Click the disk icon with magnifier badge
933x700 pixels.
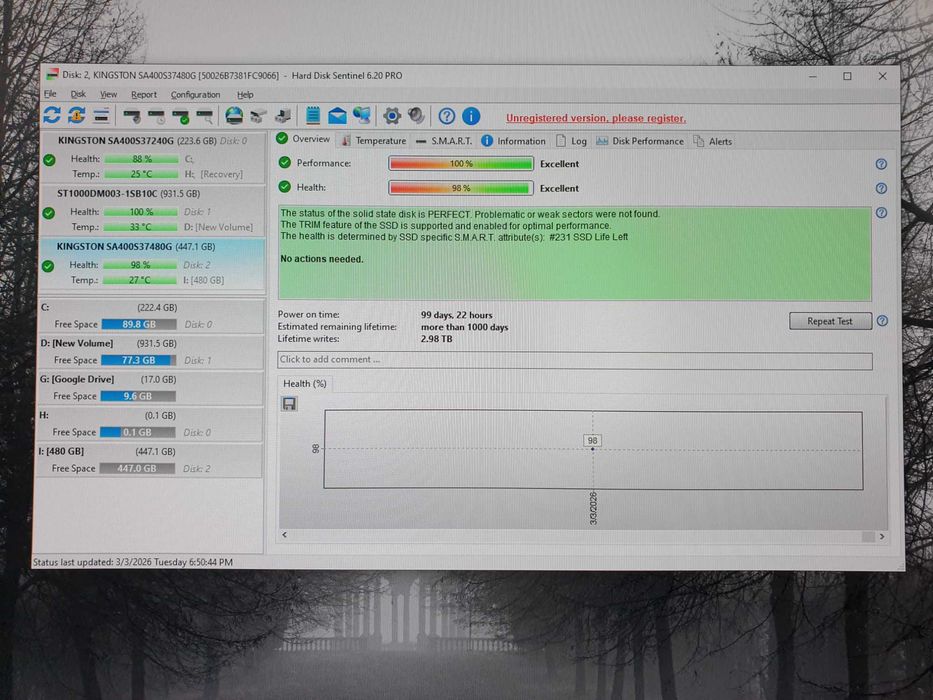[x=205, y=116]
